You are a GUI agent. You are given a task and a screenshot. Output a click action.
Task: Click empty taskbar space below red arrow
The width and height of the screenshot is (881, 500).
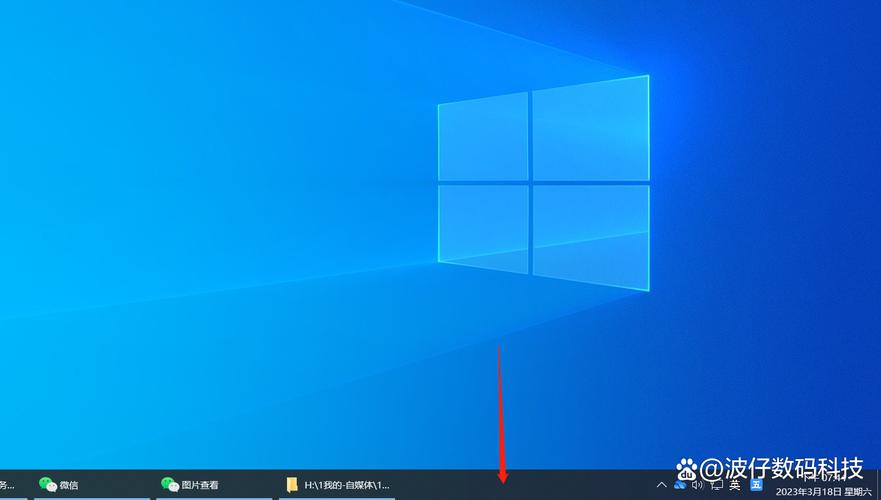point(503,487)
